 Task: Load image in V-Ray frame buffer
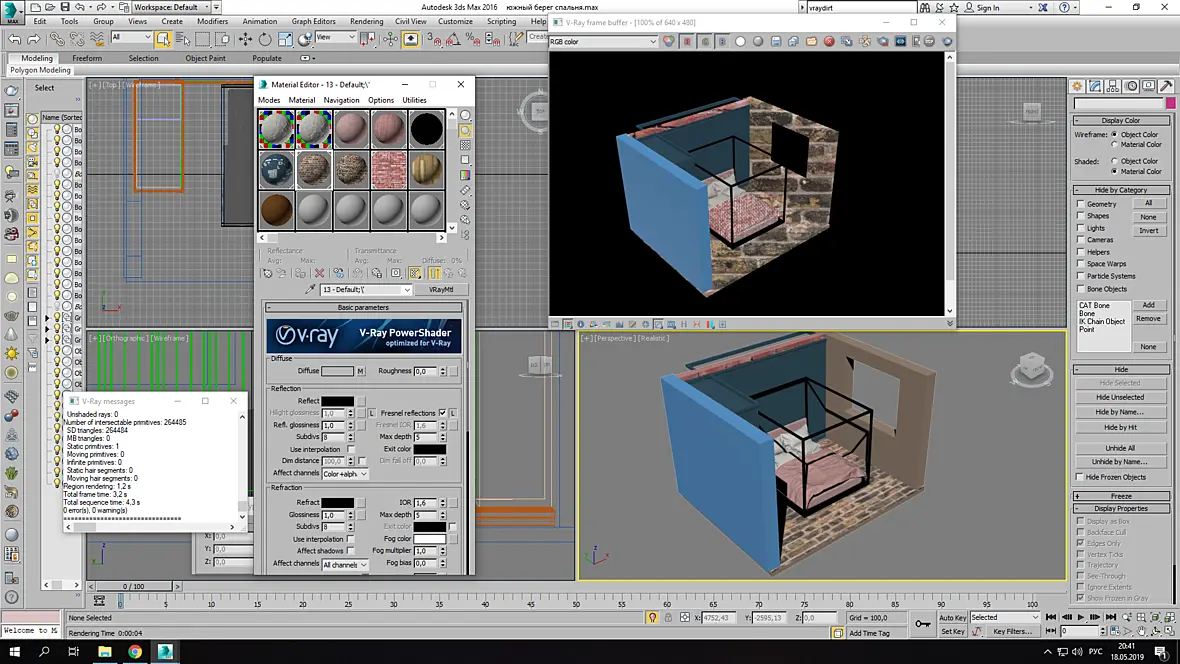tap(811, 41)
